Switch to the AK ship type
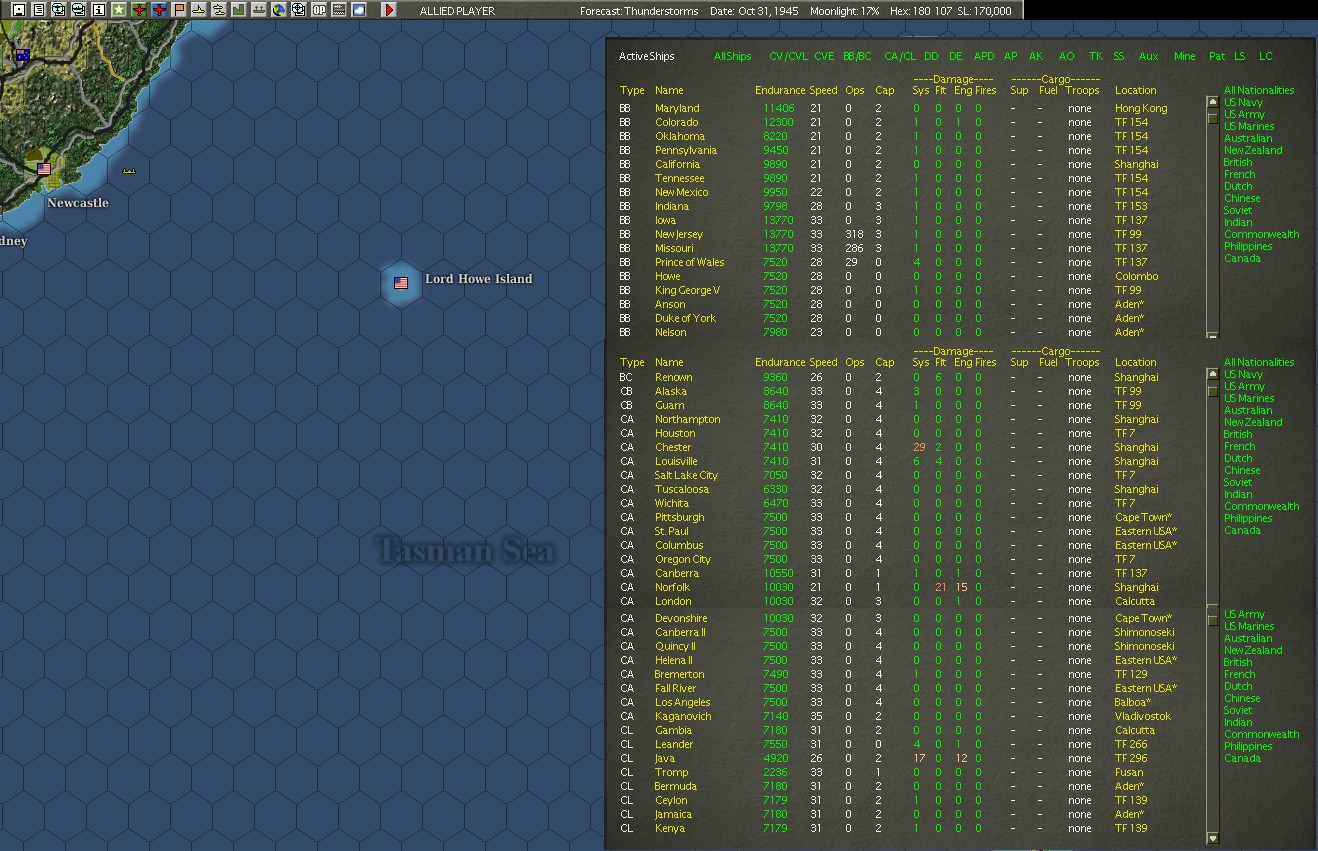The height and width of the screenshot is (851, 1318). tap(1035, 56)
